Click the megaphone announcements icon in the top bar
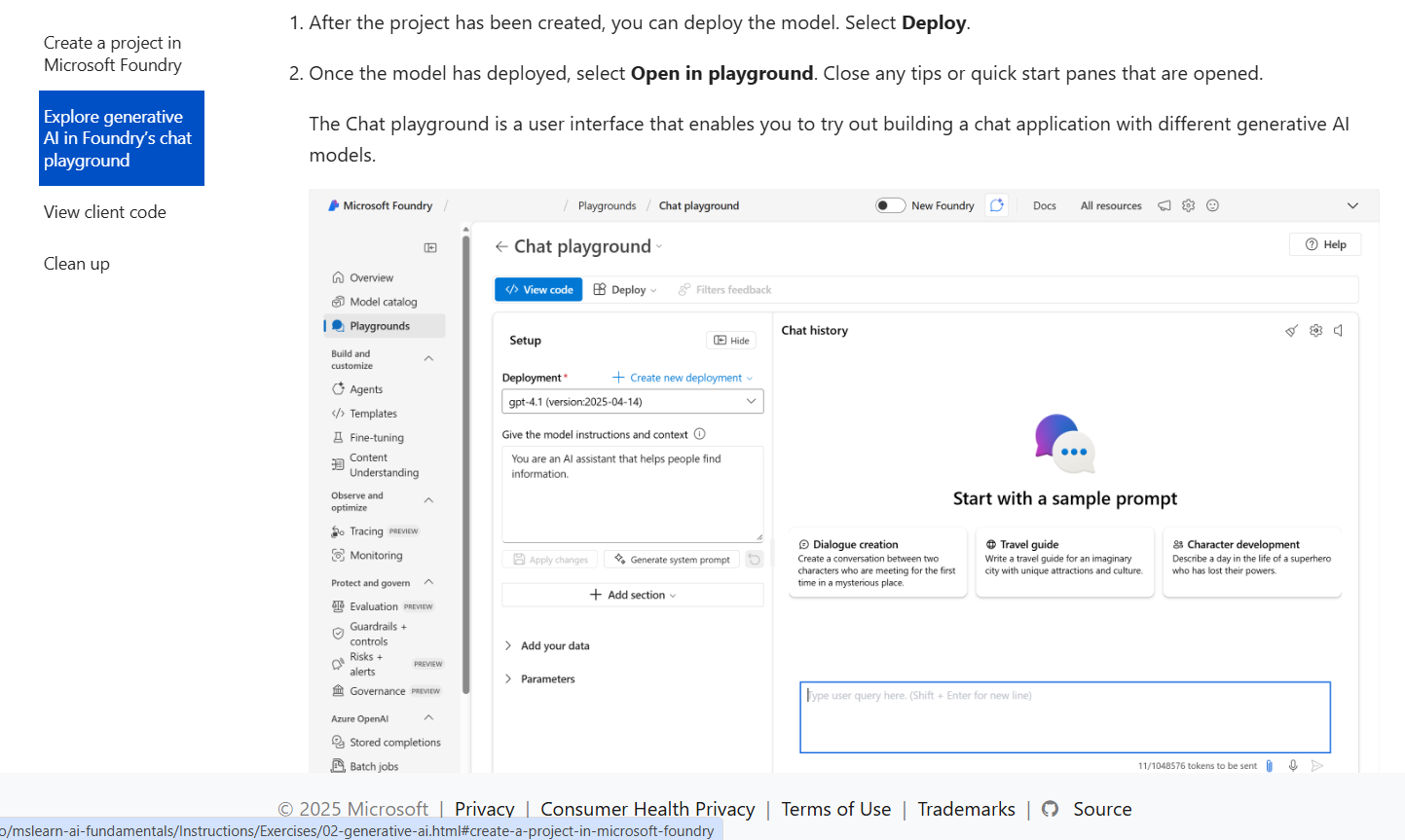 pos(1165,205)
